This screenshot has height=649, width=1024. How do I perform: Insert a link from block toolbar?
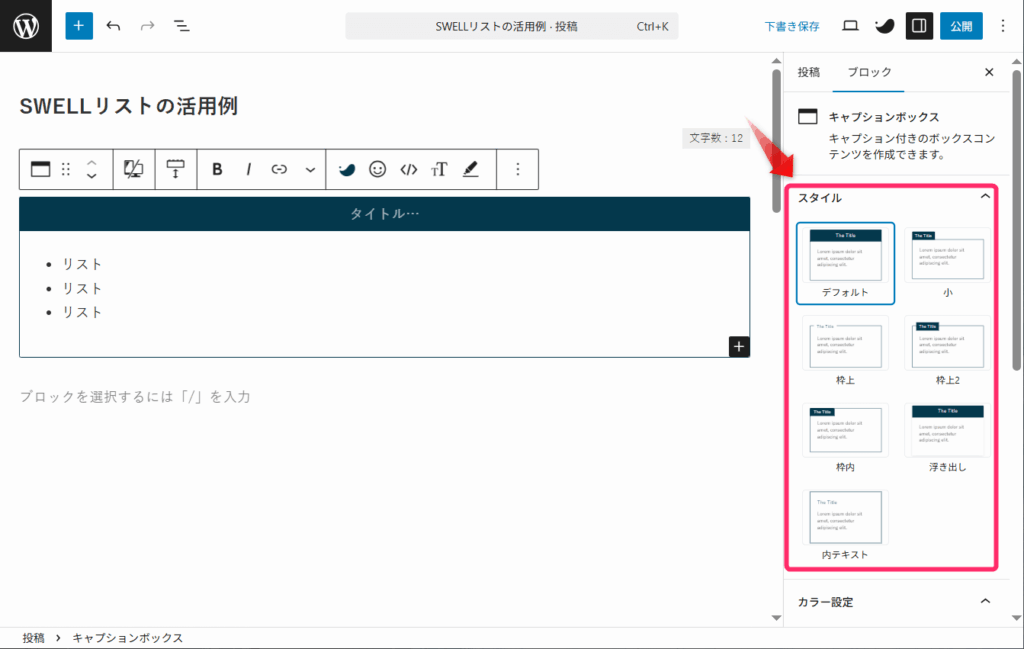pos(279,169)
